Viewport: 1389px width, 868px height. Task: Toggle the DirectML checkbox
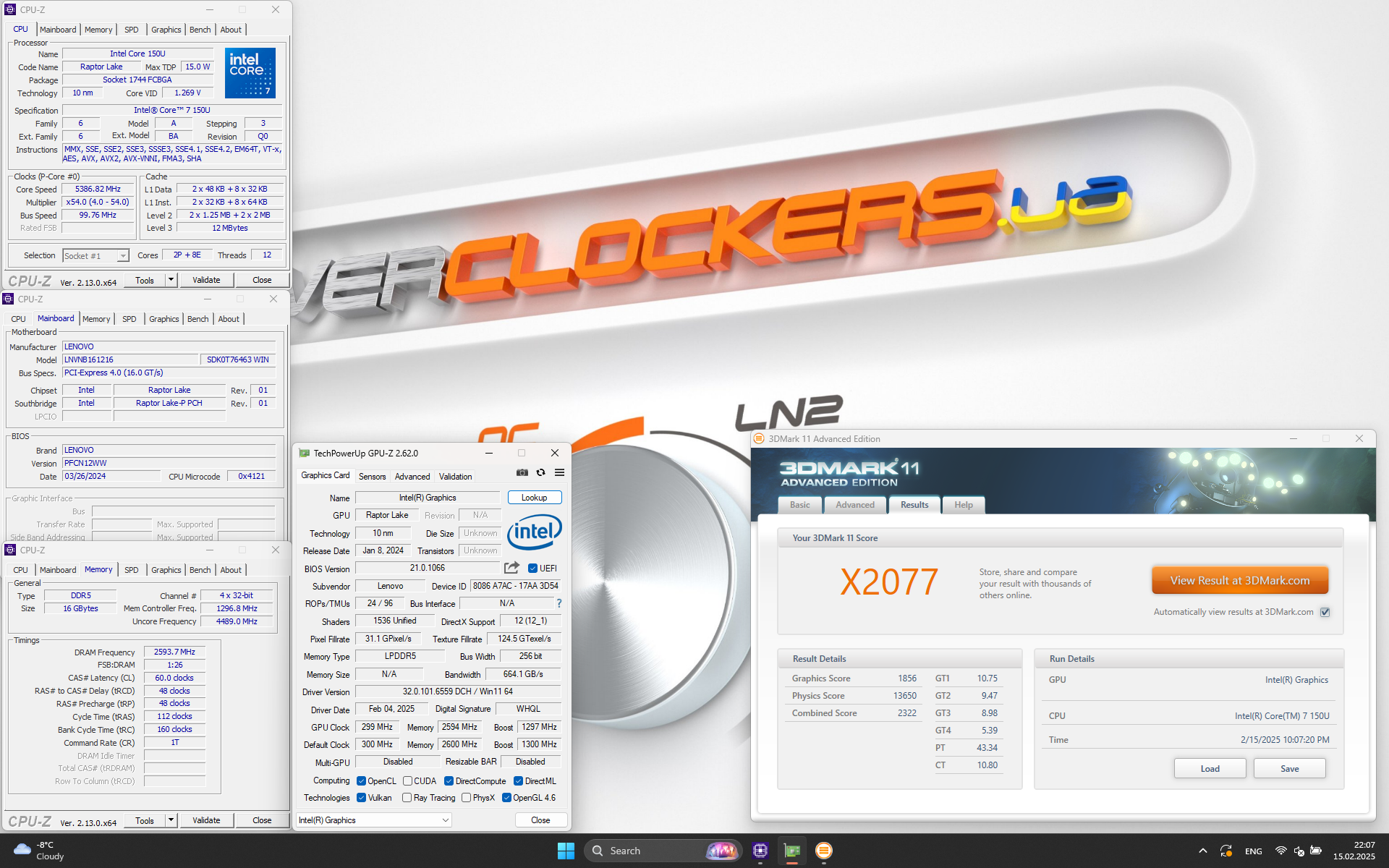point(518,781)
